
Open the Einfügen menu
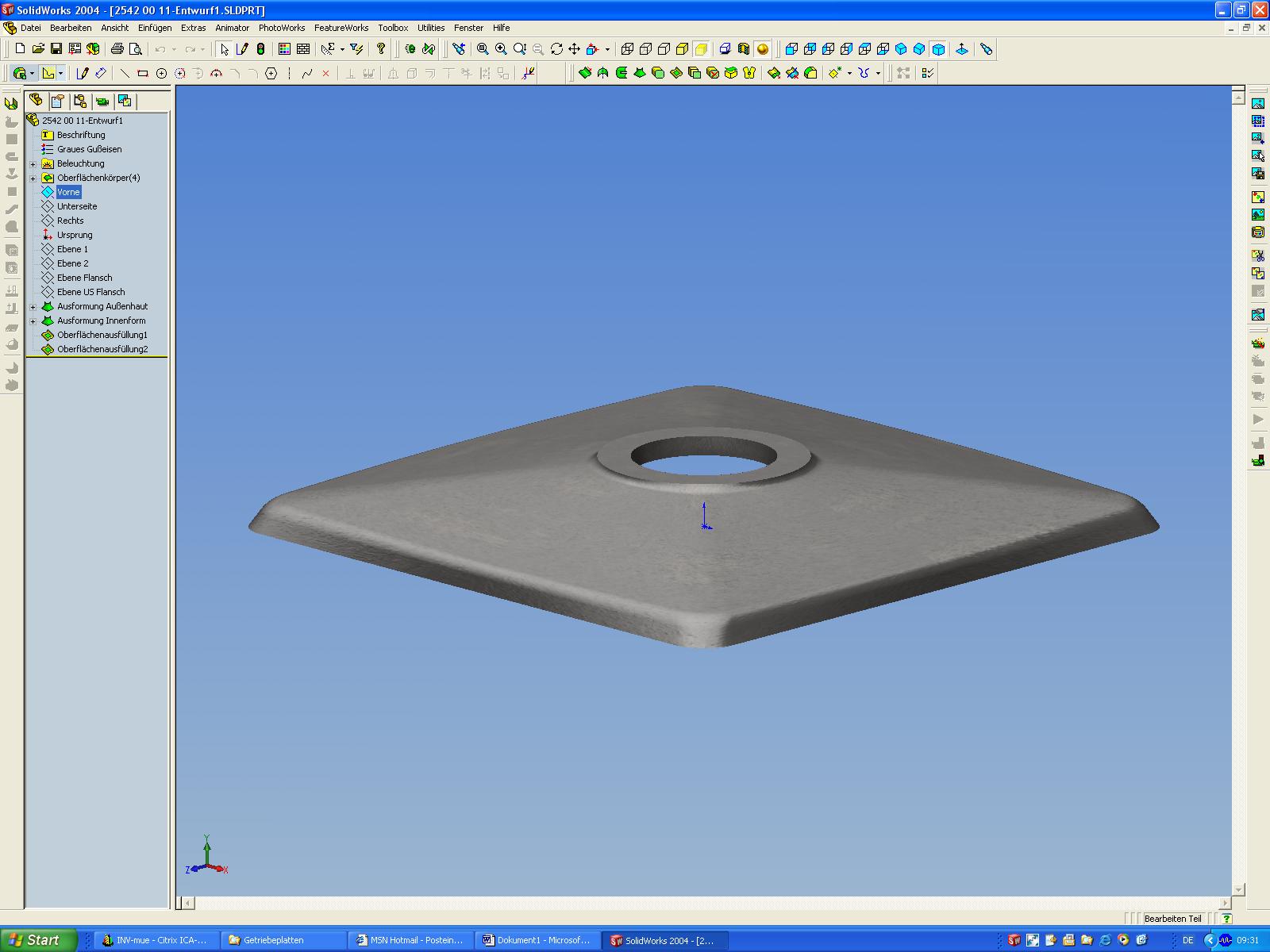coord(155,28)
